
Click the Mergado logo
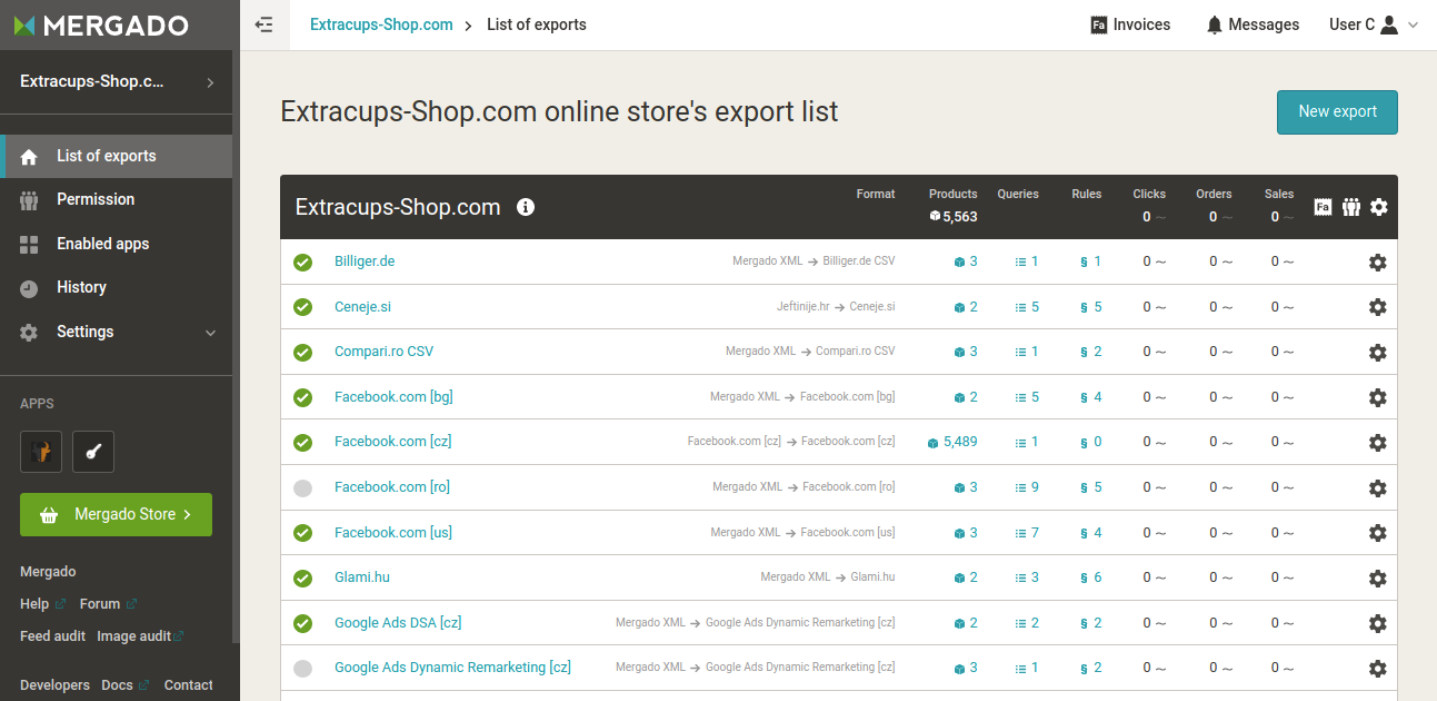click(x=101, y=26)
